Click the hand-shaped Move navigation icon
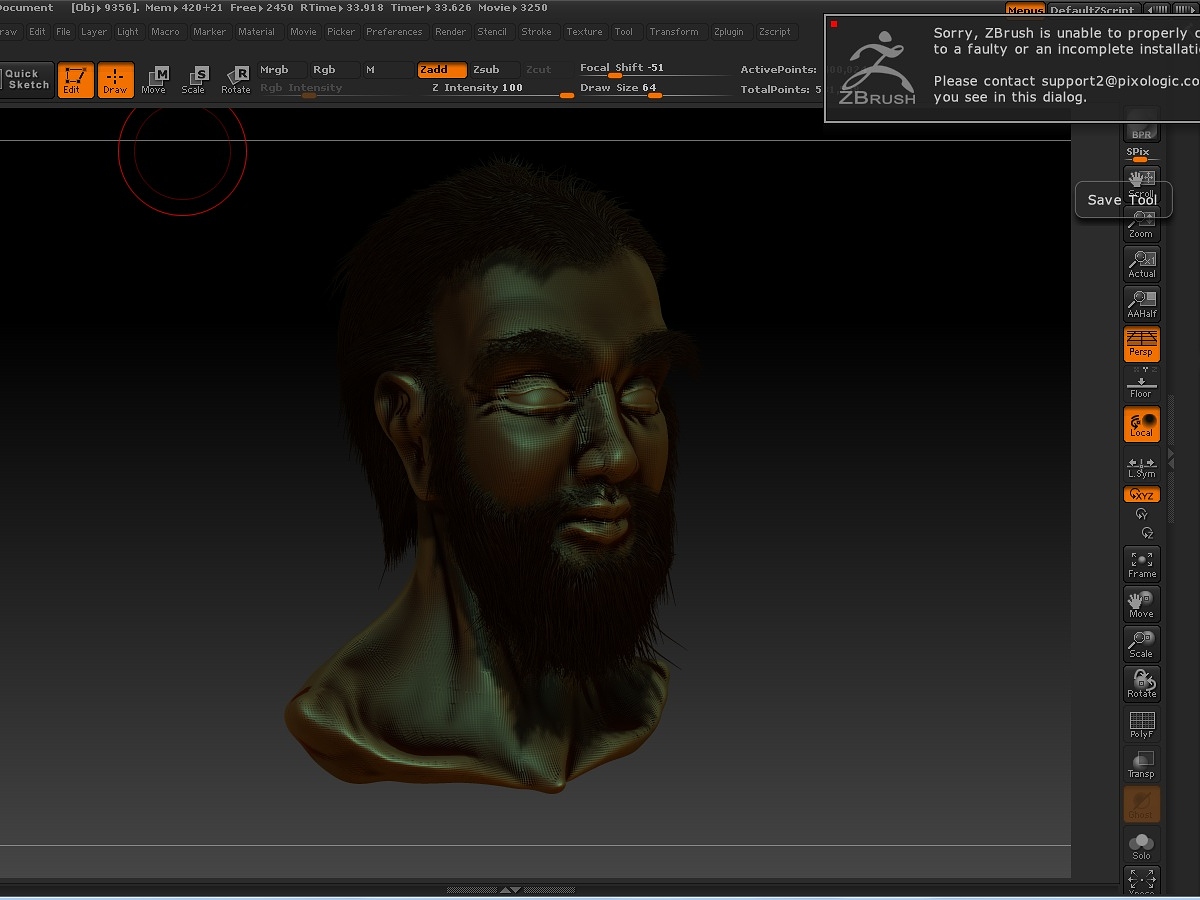This screenshot has width=1200, height=900. [1141, 604]
